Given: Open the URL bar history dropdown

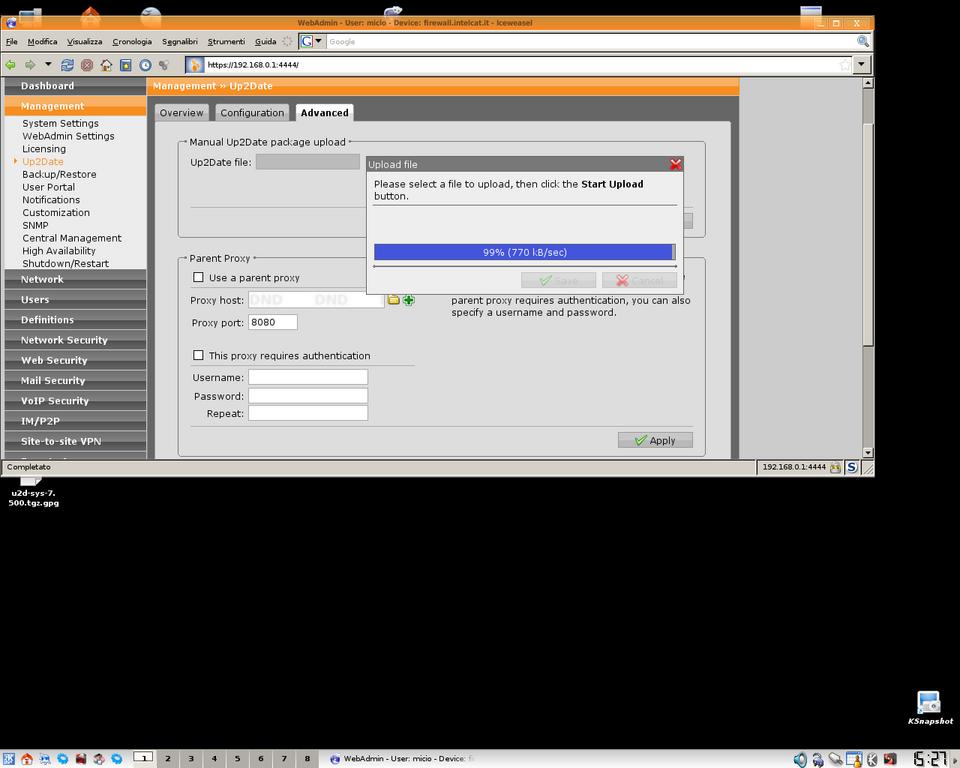Looking at the screenshot, I should 861,65.
